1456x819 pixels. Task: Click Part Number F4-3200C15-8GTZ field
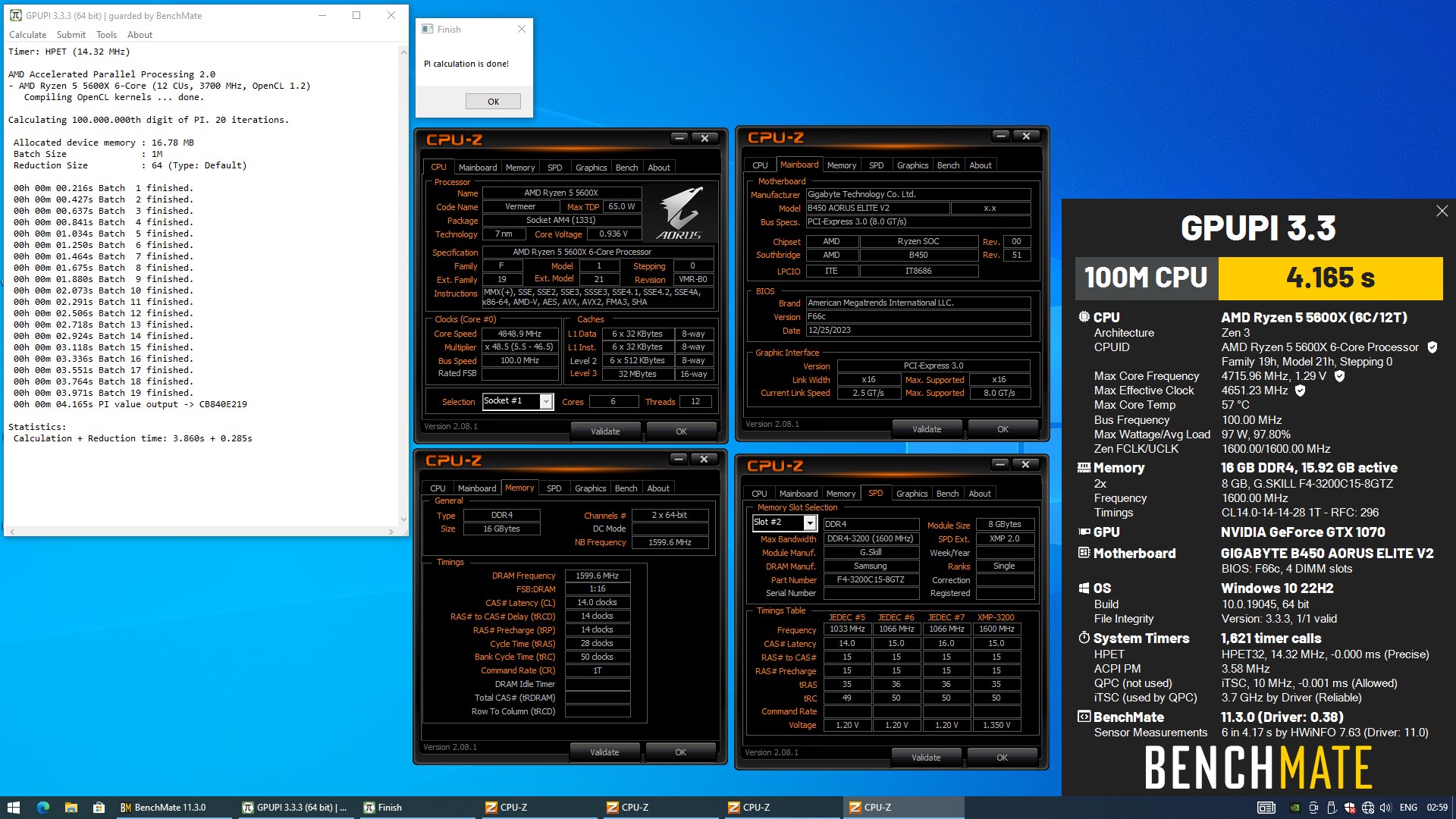click(870, 580)
